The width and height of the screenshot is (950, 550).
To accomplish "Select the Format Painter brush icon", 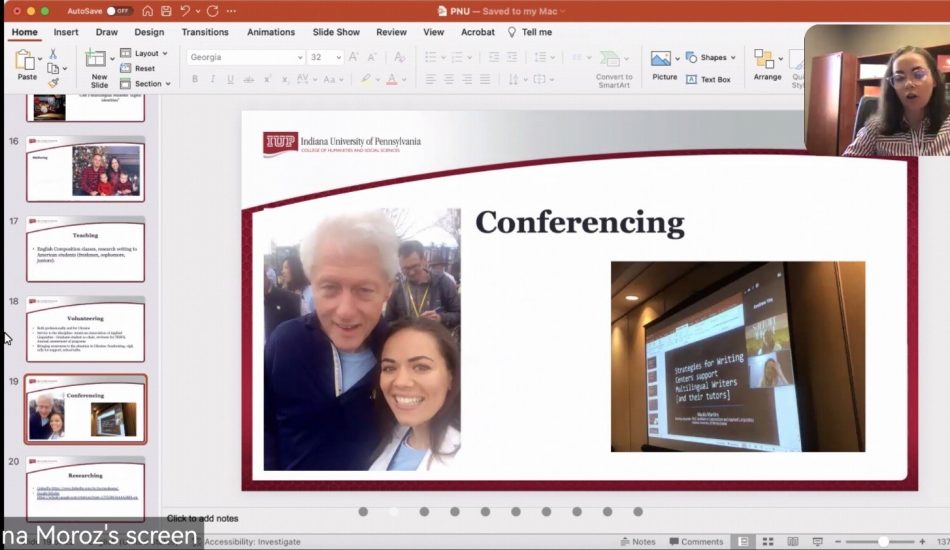I will coord(53,83).
